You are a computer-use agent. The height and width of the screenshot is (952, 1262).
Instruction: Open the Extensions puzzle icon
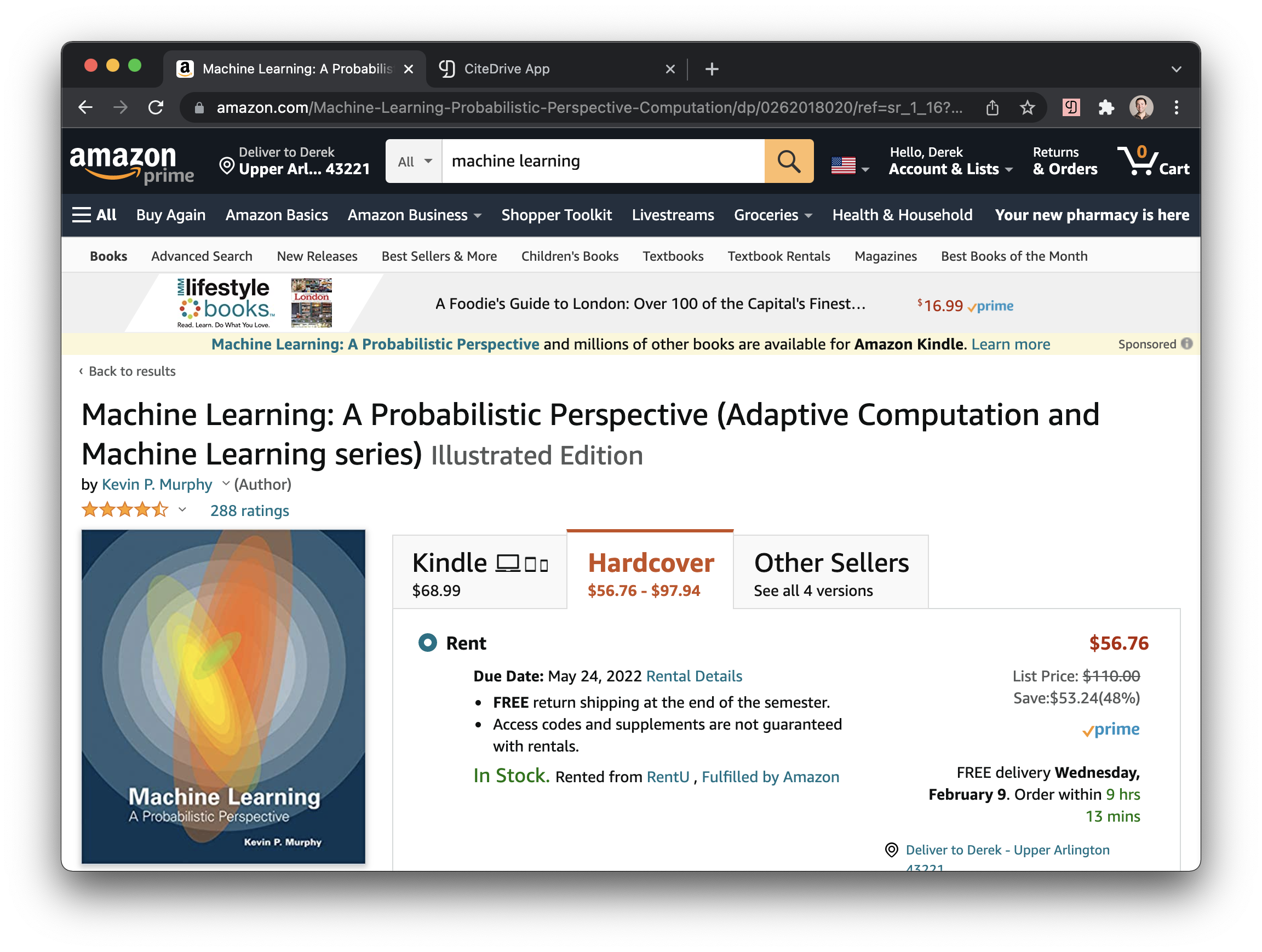(x=1106, y=107)
